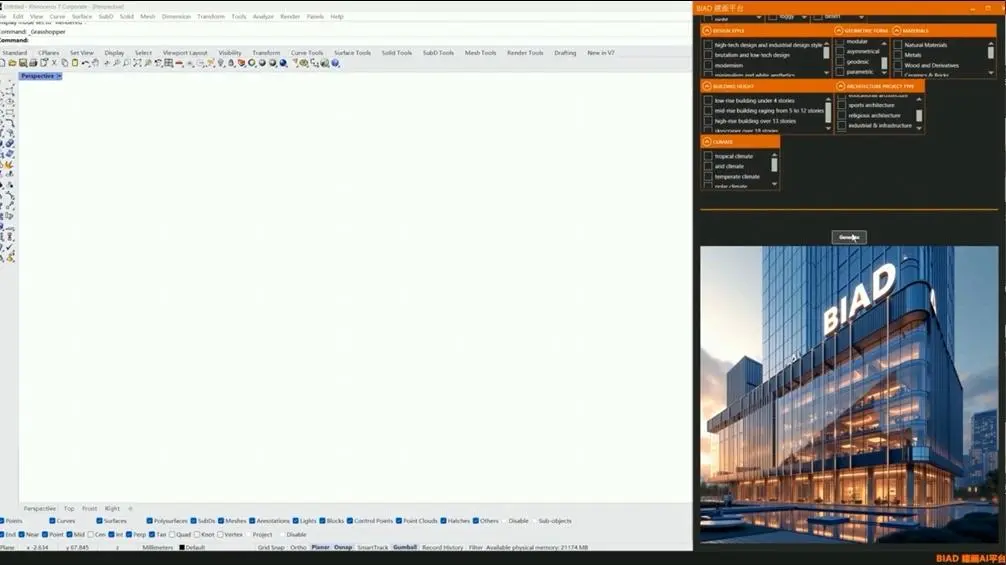Collapse the BUILDING HEIGHT section header
Viewport: 1006px width, 565px height.
coord(706,87)
